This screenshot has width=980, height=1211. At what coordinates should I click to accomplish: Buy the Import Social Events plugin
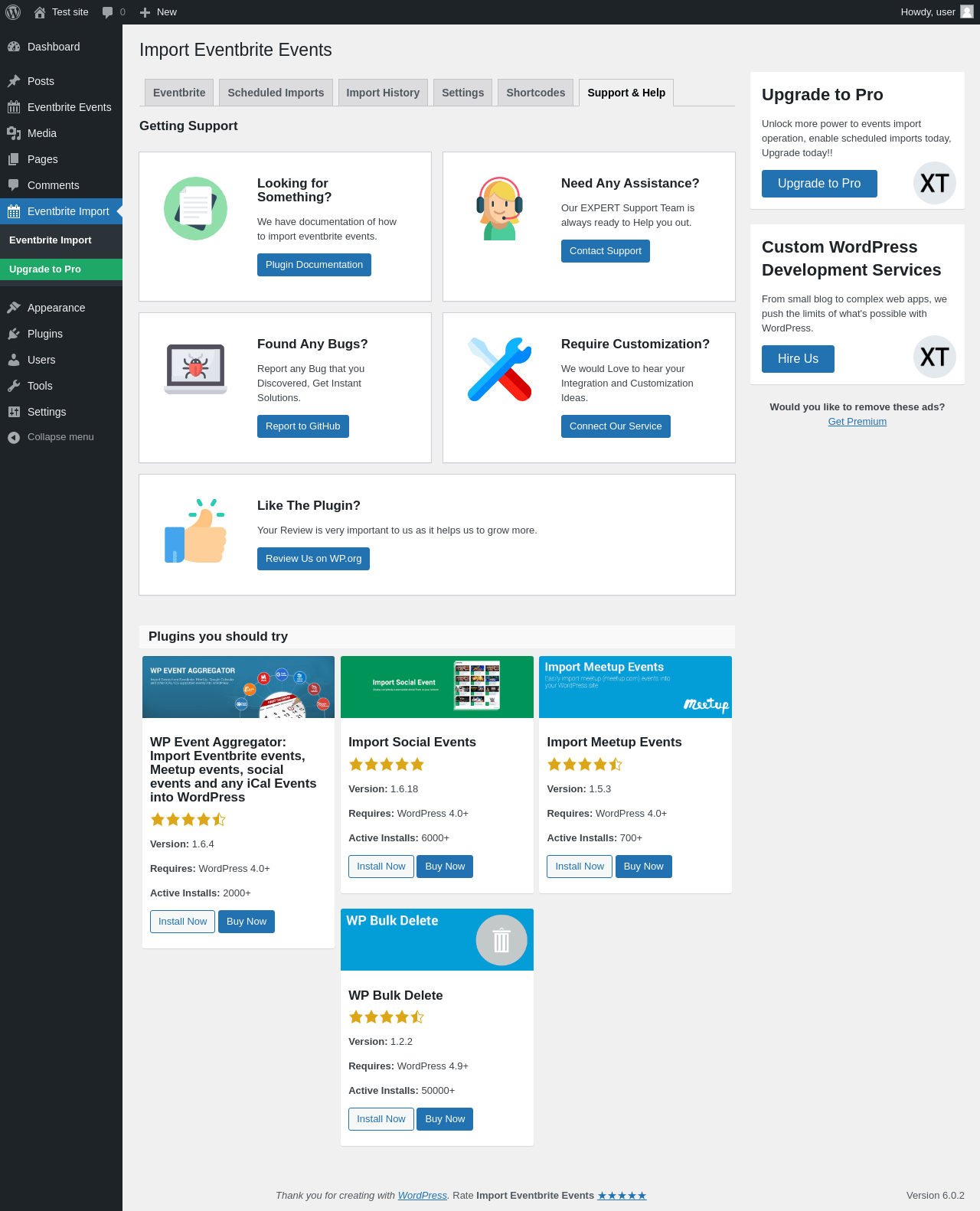pyautogui.click(x=445, y=867)
